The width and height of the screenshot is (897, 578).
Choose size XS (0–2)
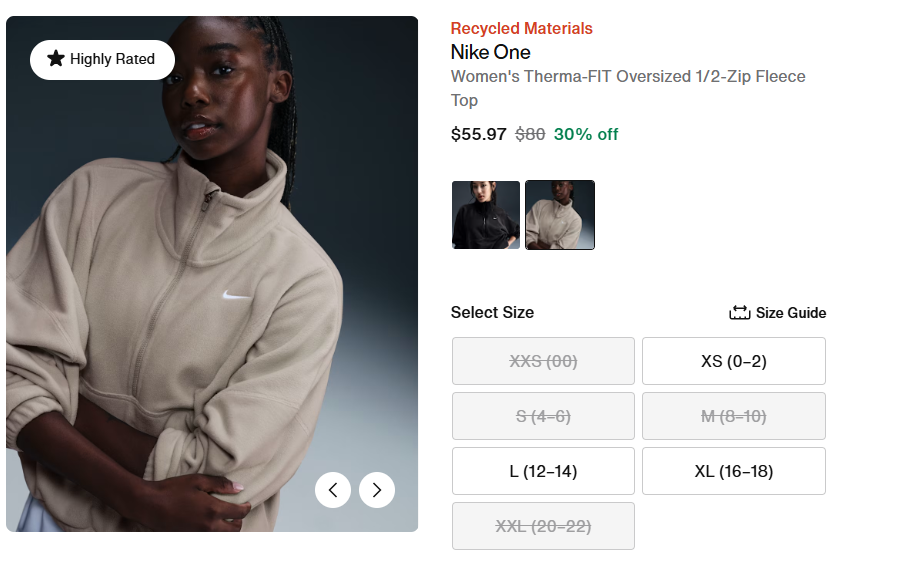tap(733, 361)
